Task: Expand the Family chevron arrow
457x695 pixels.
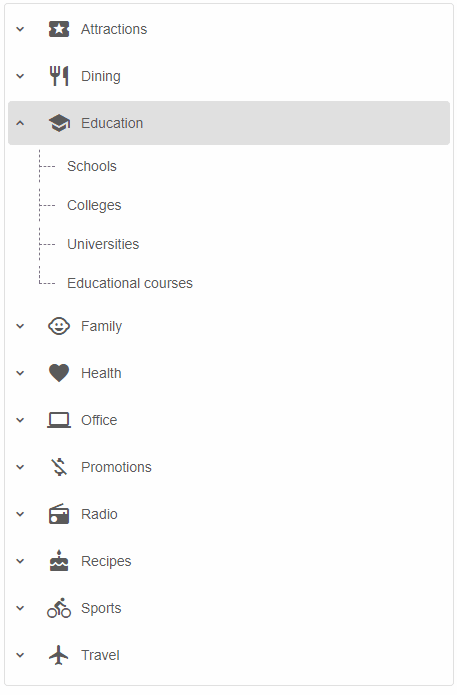Action: click(20, 326)
